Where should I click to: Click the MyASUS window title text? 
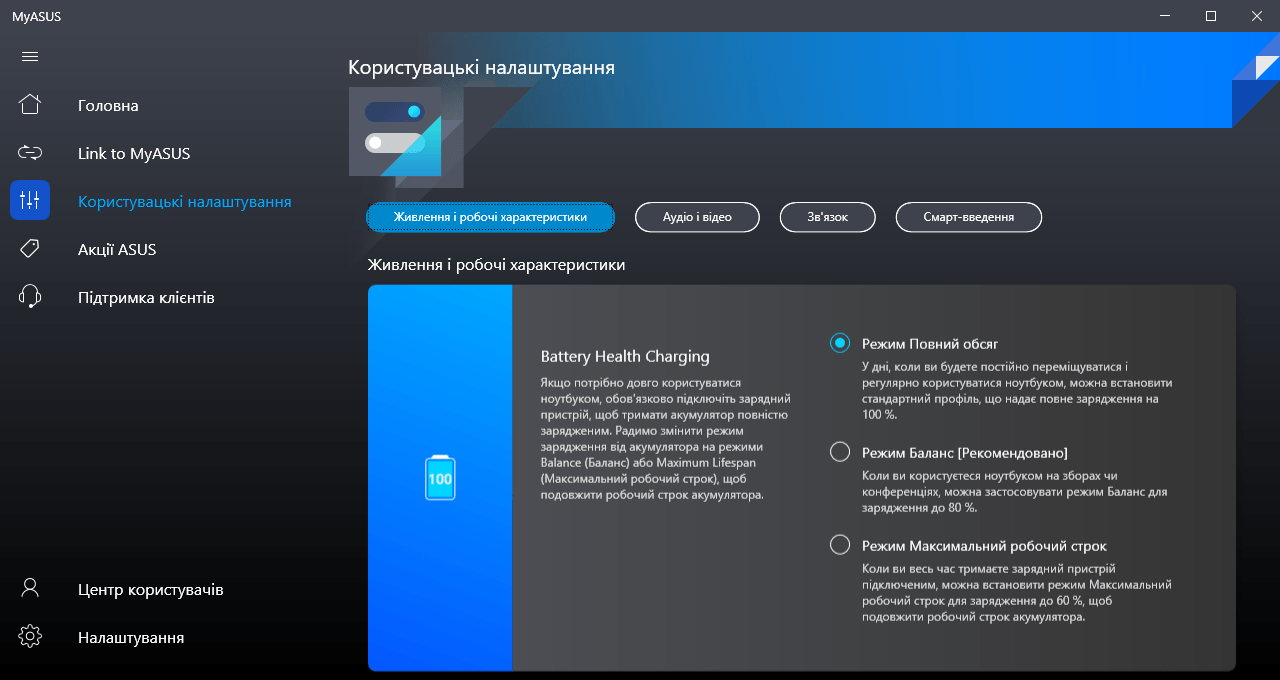point(36,16)
